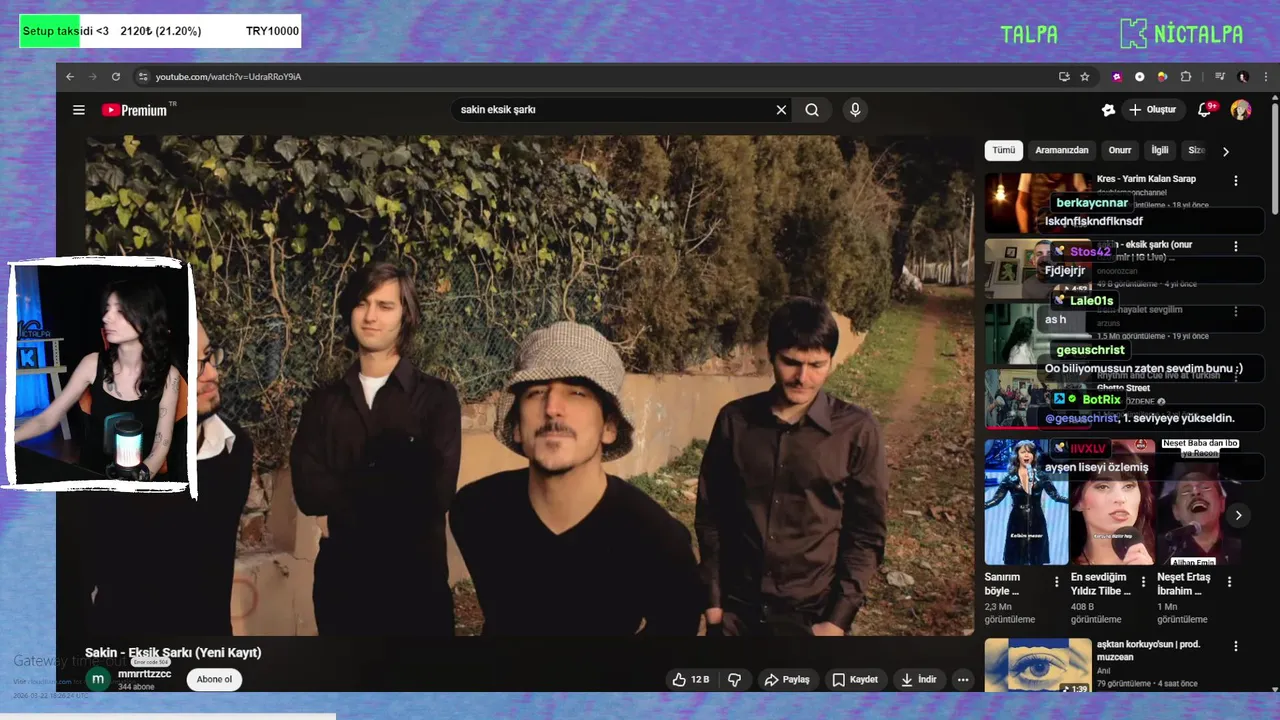Like the video with thumbs up
Image resolution: width=1280 pixels, height=720 pixels.
point(690,680)
